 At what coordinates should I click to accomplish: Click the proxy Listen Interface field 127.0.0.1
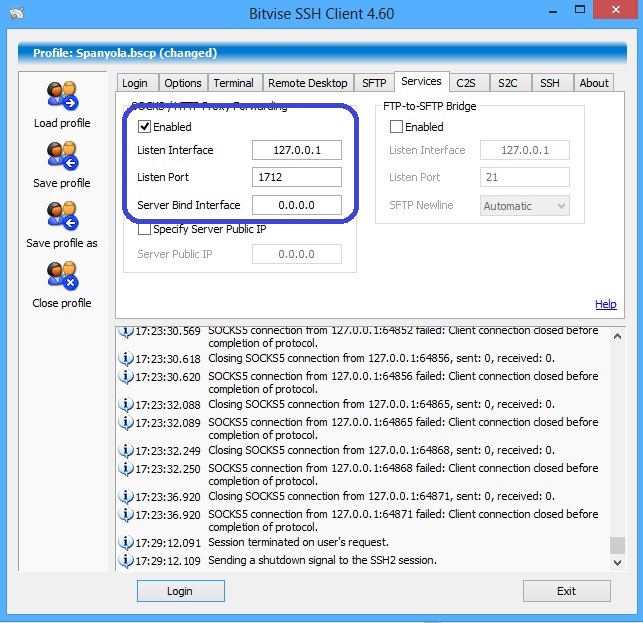[297, 150]
